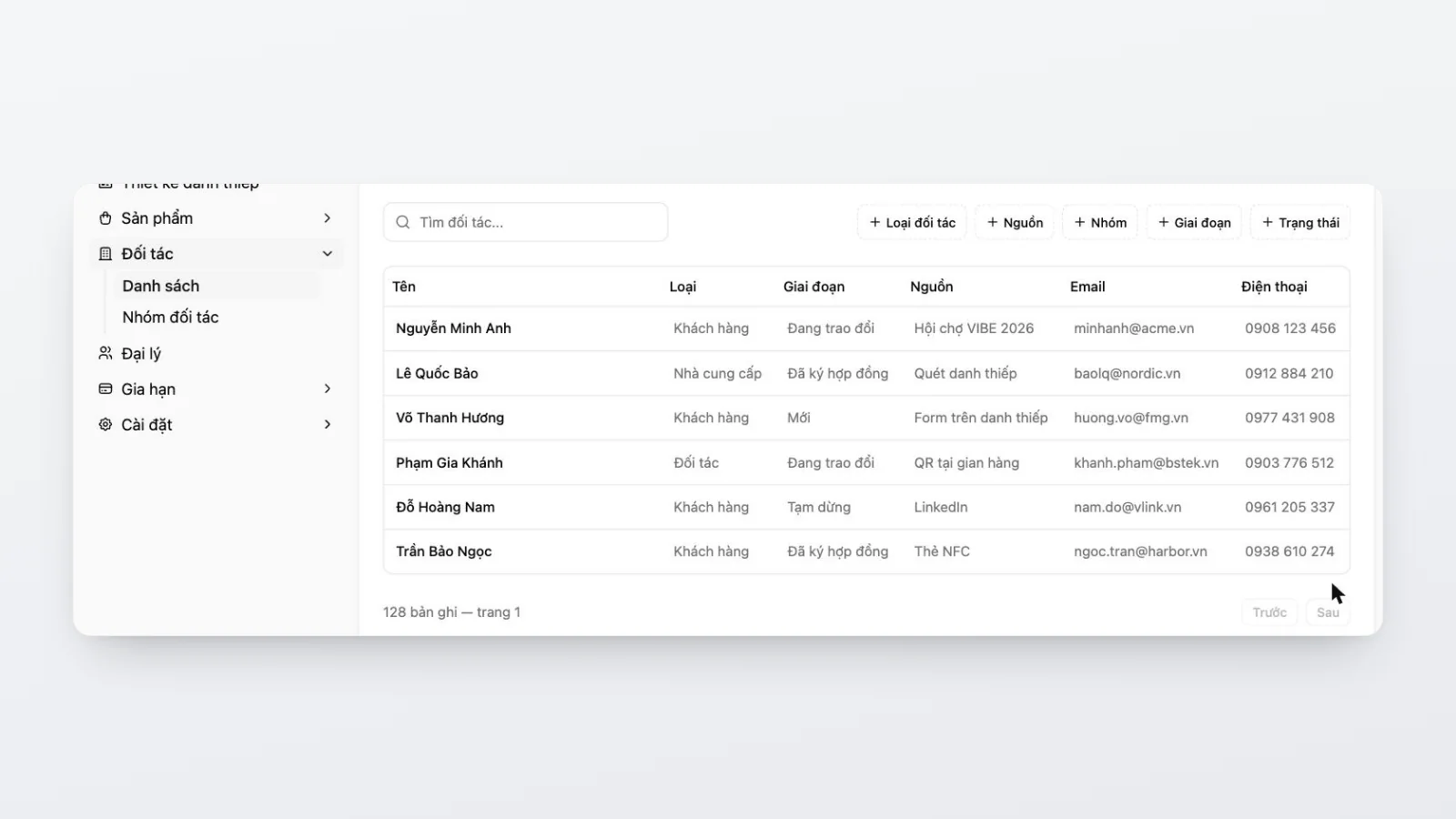Click the Đối tác building icon
Image resolution: width=1456 pixels, height=819 pixels.
(106, 254)
